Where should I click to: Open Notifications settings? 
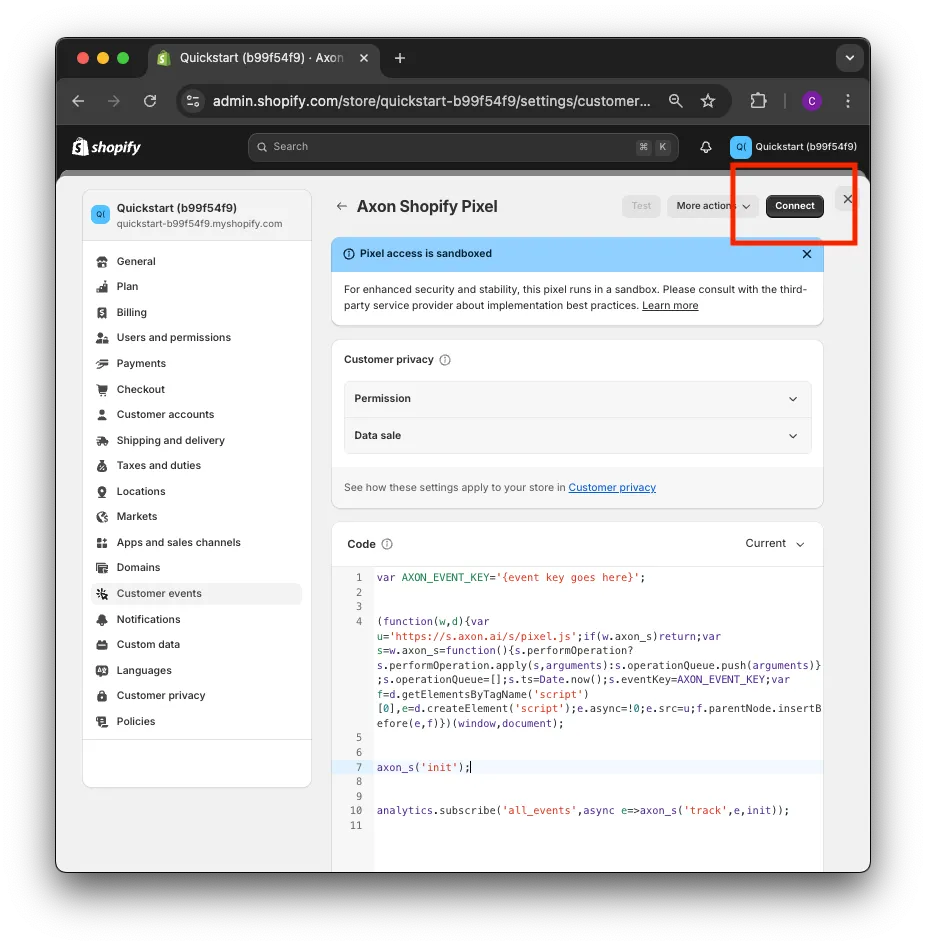(x=196, y=620)
